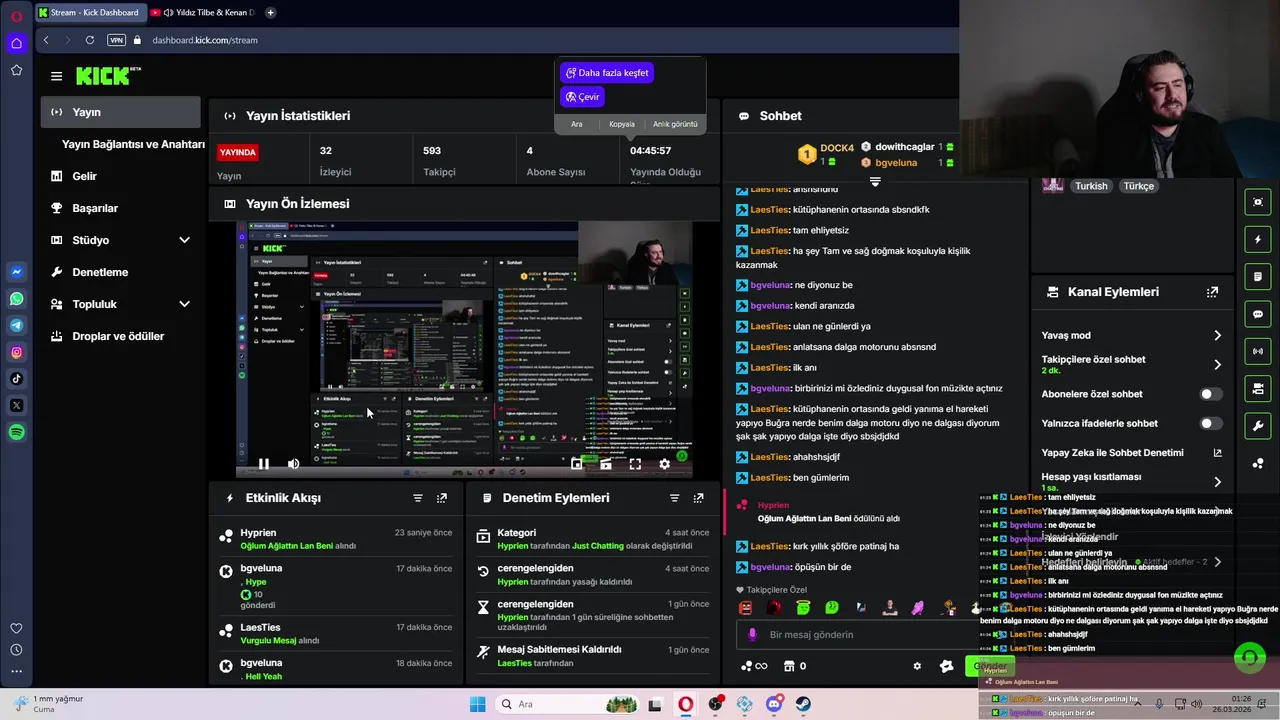Open TikTok in the Opera sidebar
The width and height of the screenshot is (1280, 720).
[x=17, y=378]
